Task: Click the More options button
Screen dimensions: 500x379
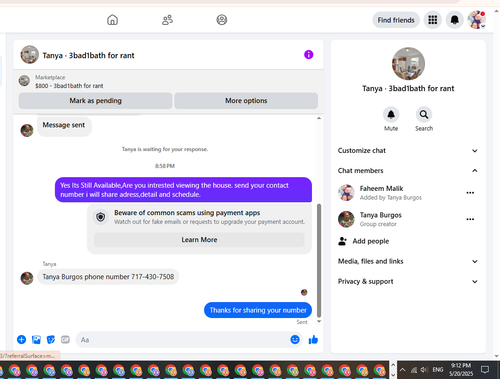Action: click(x=246, y=101)
